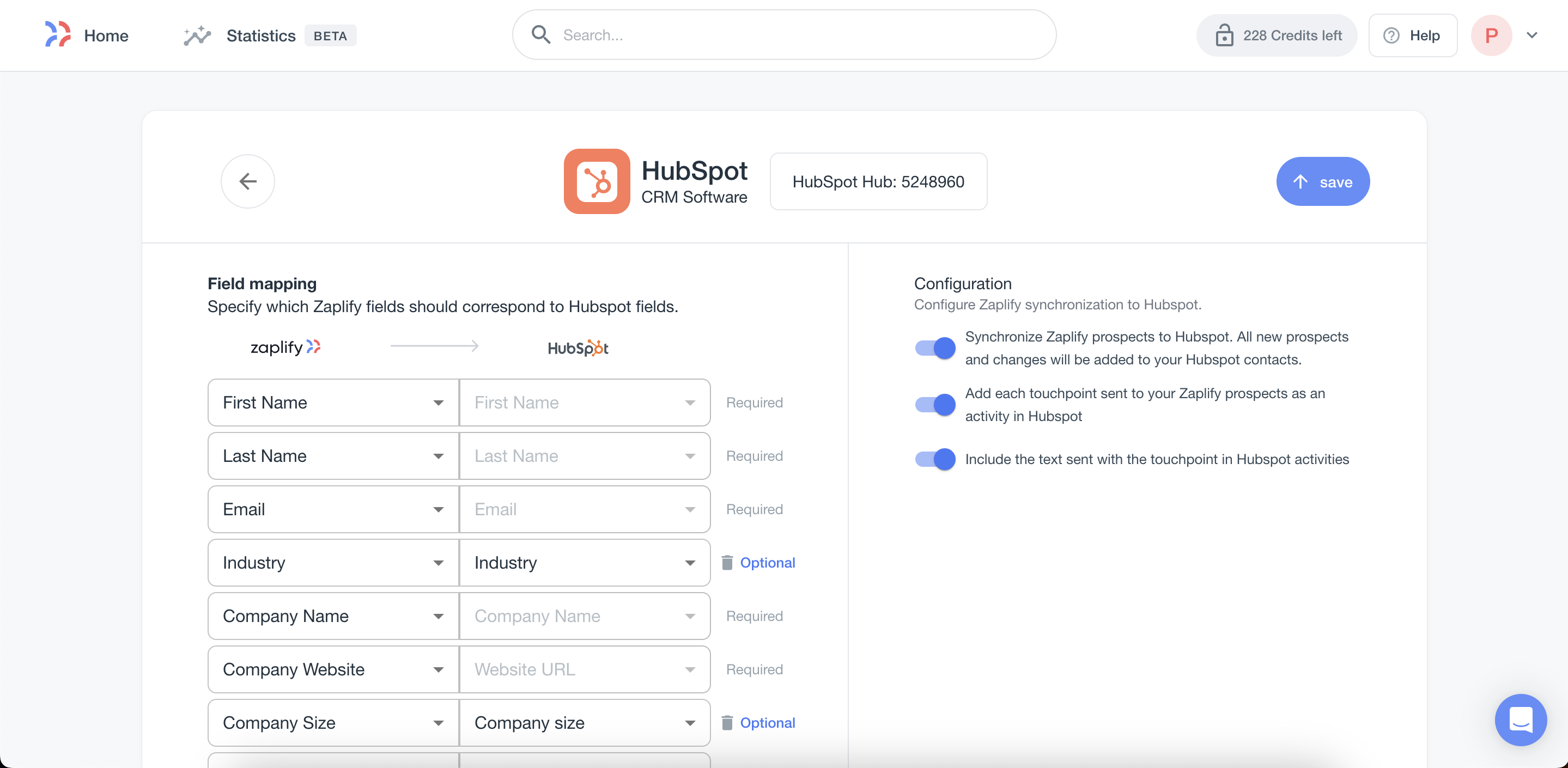Click the credits lock icon
This screenshot has height=768, width=1568.
(1224, 35)
